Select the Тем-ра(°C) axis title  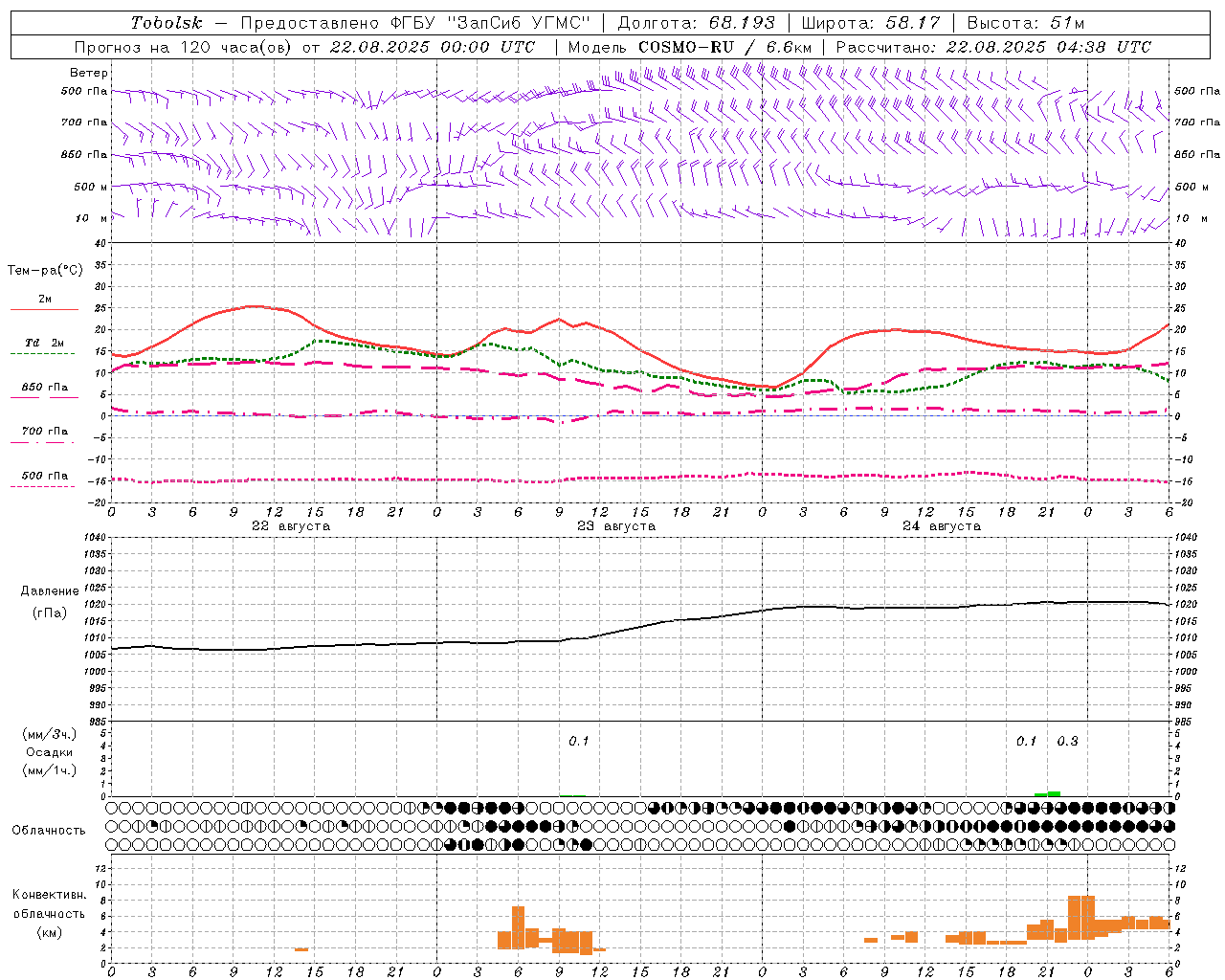45,271
